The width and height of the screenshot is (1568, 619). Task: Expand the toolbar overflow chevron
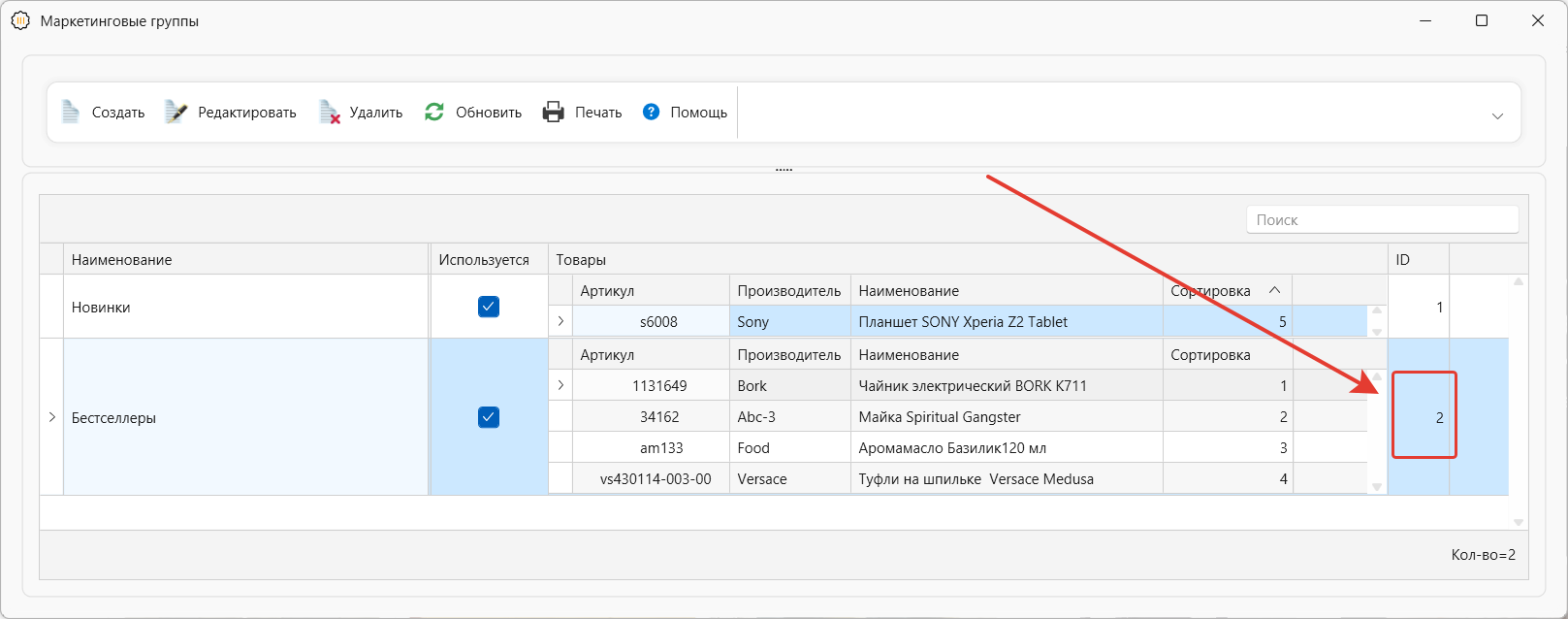[x=1497, y=116]
